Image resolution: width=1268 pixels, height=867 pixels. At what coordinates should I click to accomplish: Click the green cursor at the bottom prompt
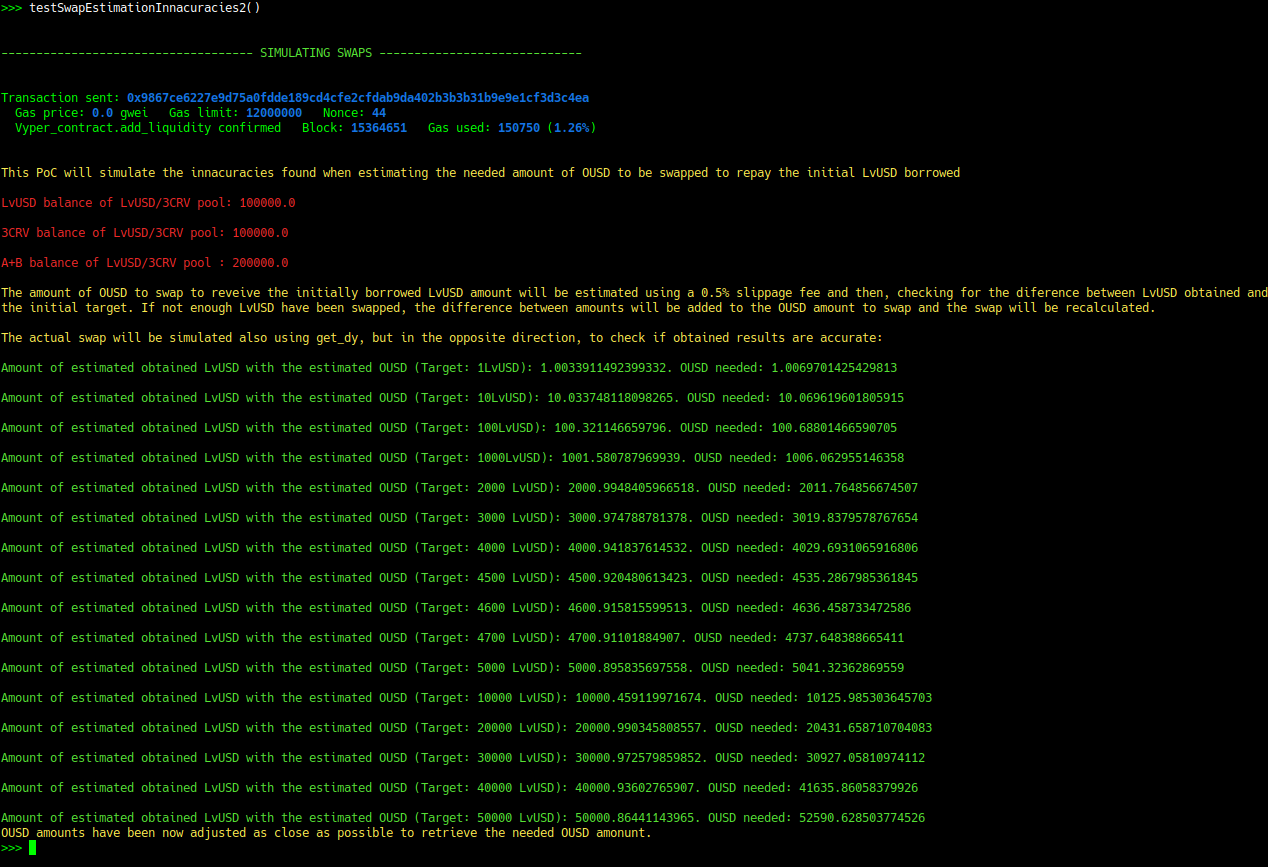(33, 848)
